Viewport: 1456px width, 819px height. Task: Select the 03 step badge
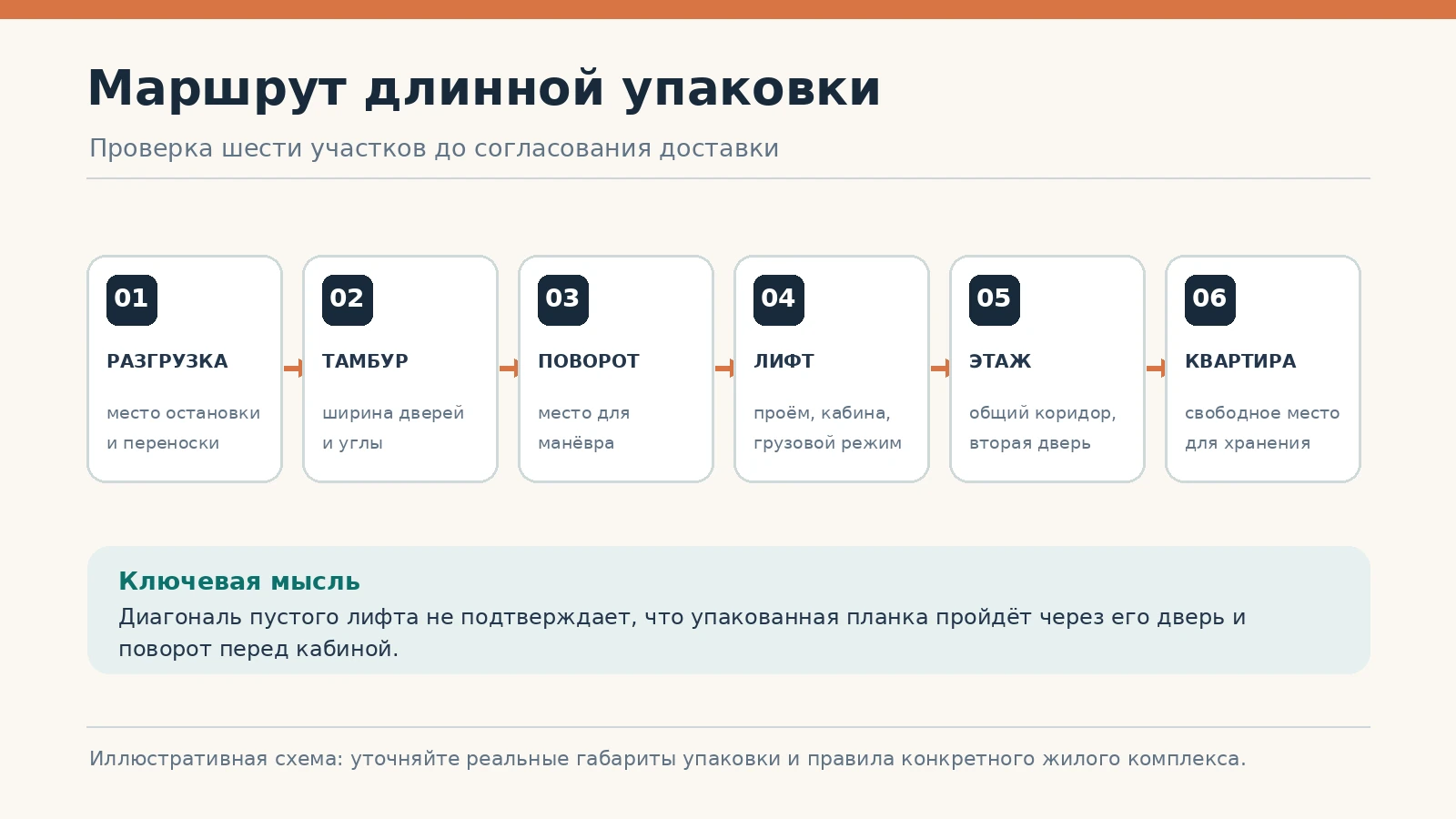coord(563,299)
